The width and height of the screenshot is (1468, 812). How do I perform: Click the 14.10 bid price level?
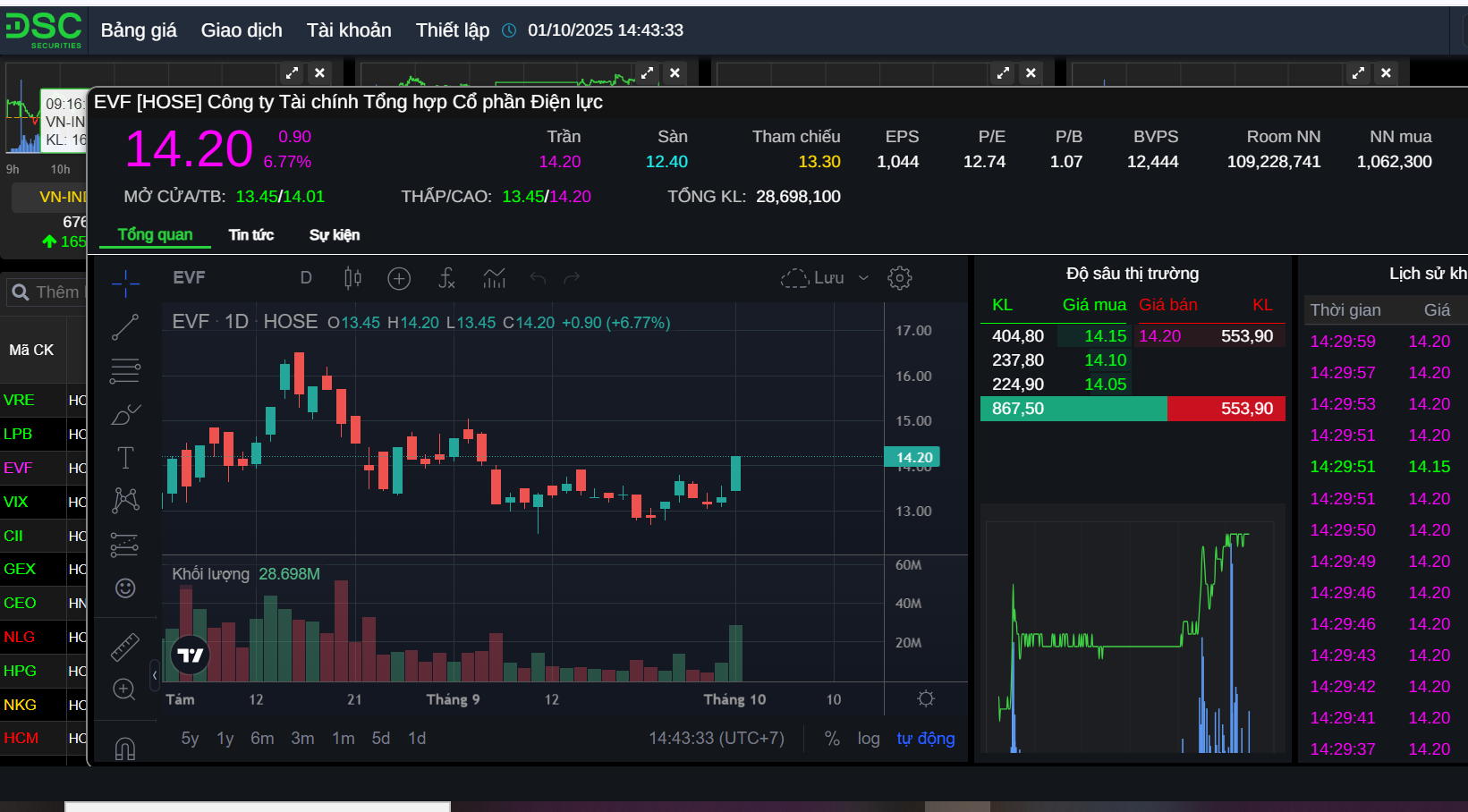tap(1105, 360)
